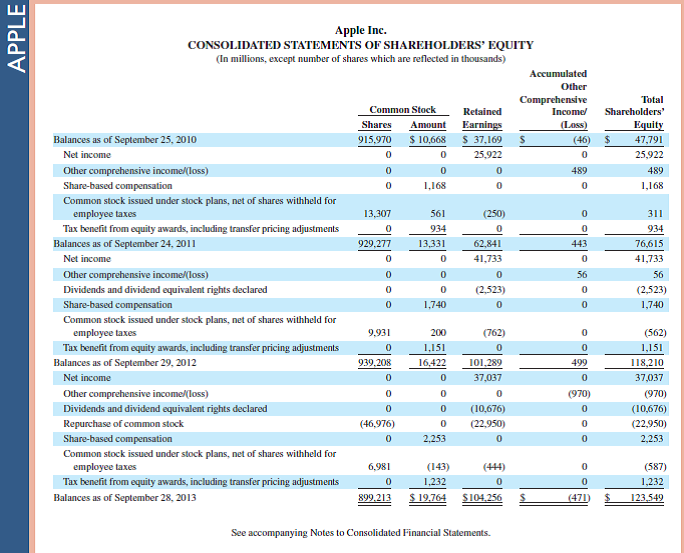
Task: Select tax benefit 1,232 in Amount column
Action: [x=434, y=481]
